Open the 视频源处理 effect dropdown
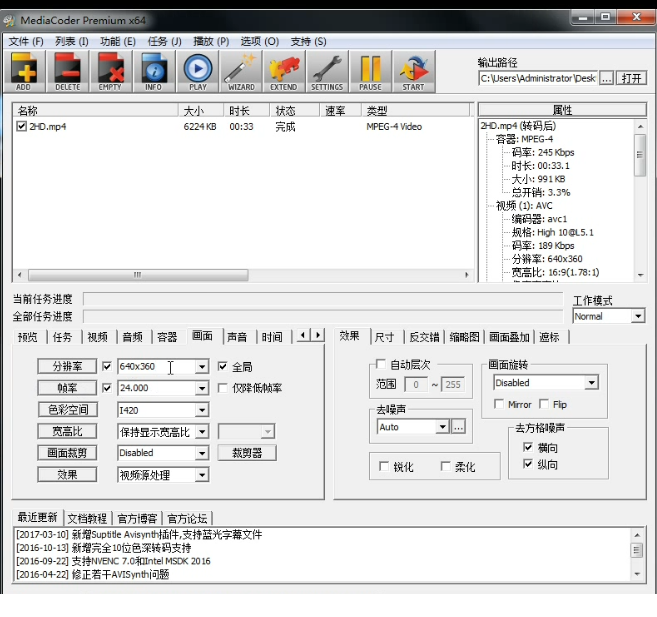This screenshot has width=657, height=617. pos(202,475)
